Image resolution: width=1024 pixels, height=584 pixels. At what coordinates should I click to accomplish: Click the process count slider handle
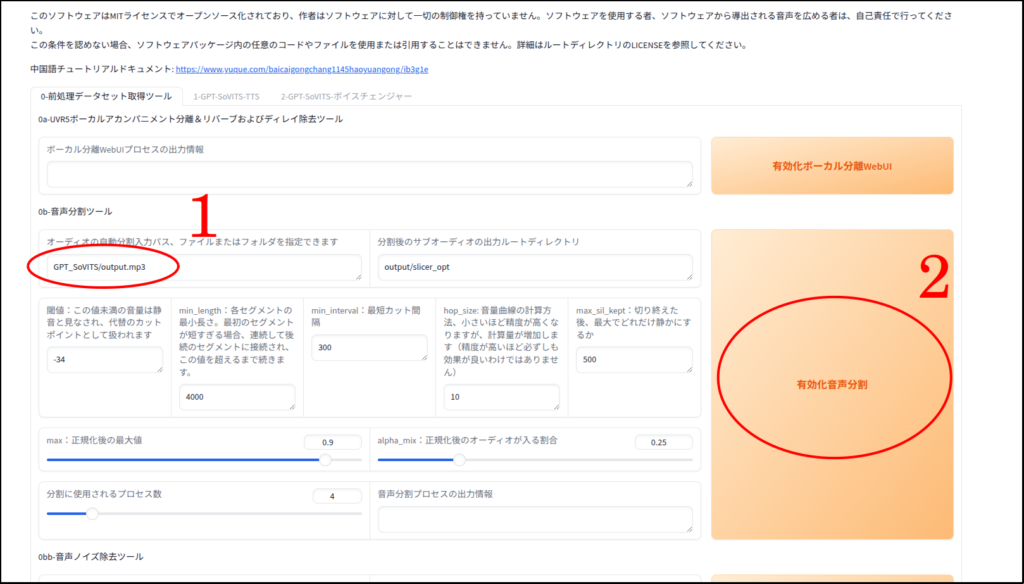(92, 513)
